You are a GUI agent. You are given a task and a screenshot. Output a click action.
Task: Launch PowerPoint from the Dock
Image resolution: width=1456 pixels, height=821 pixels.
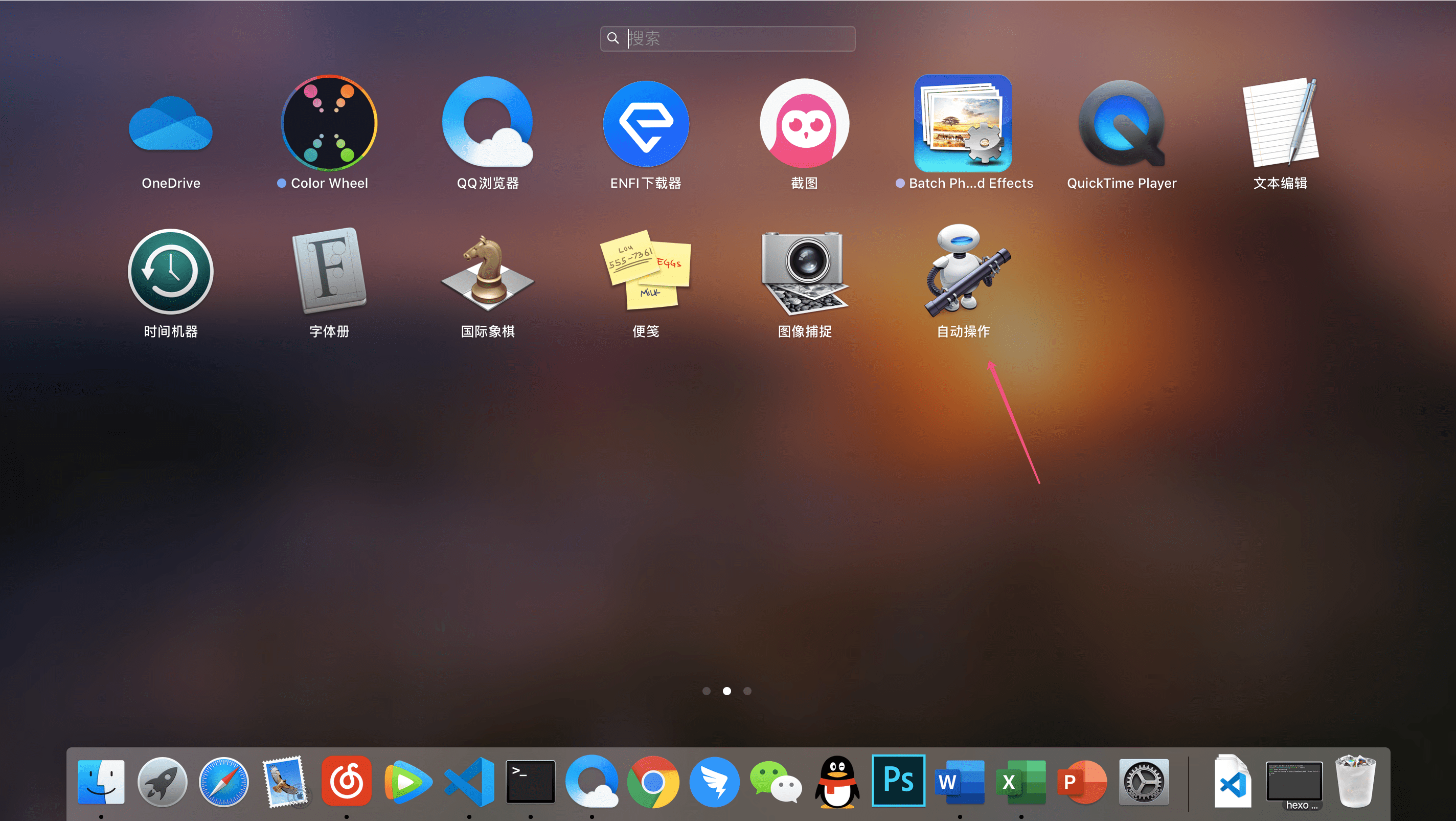[x=1082, y=782]
